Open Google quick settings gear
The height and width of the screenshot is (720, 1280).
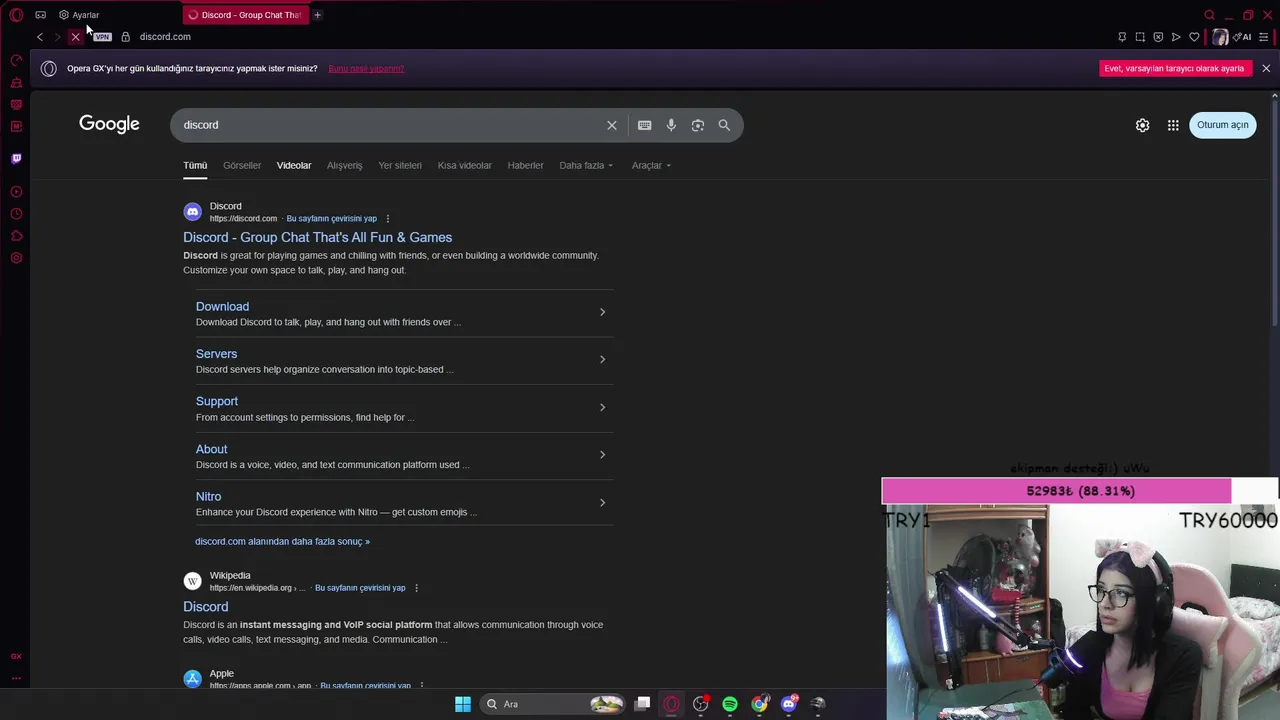point(1142,125)
